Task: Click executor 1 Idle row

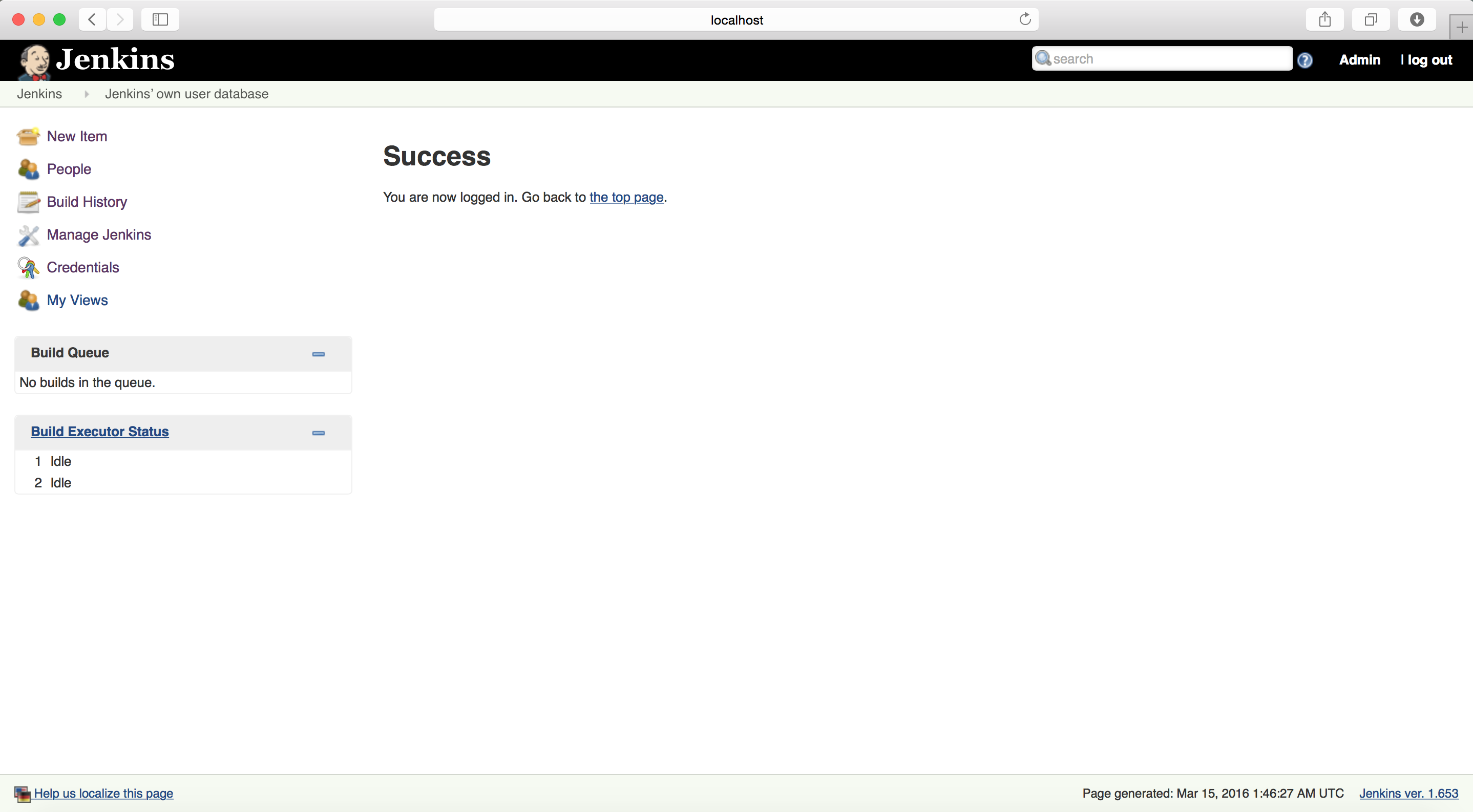Action: 183,461
